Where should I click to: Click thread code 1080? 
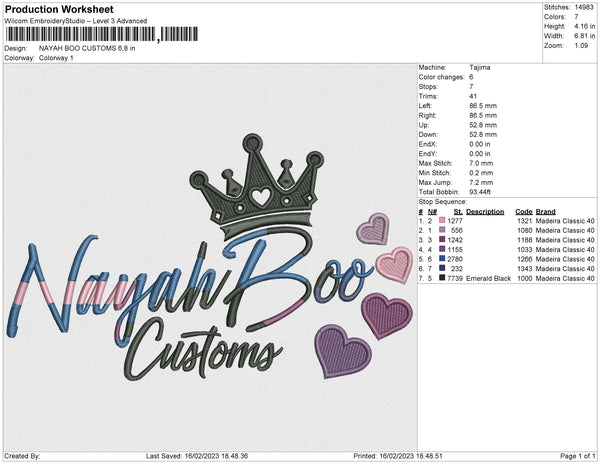pyautogui.click(x=525, y=230)
